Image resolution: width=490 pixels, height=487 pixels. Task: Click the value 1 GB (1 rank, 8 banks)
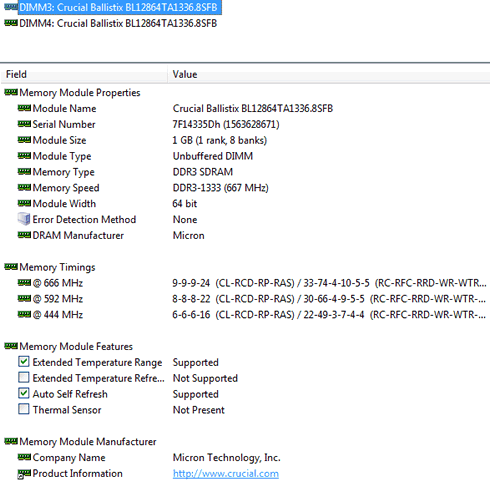[x=220, y=140]
